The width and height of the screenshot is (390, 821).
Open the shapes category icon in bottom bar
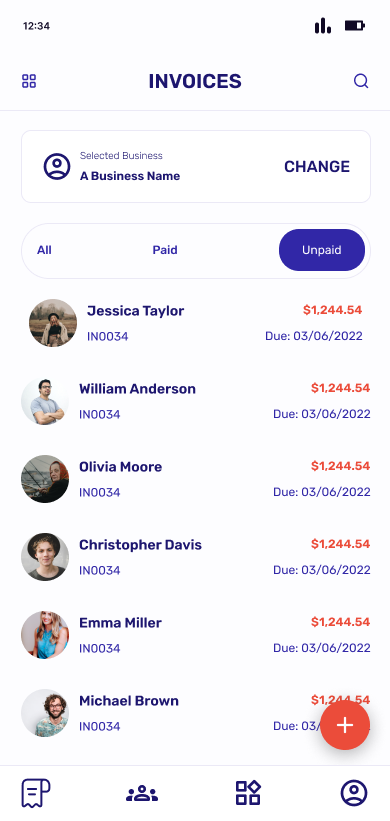click(248, 793)
